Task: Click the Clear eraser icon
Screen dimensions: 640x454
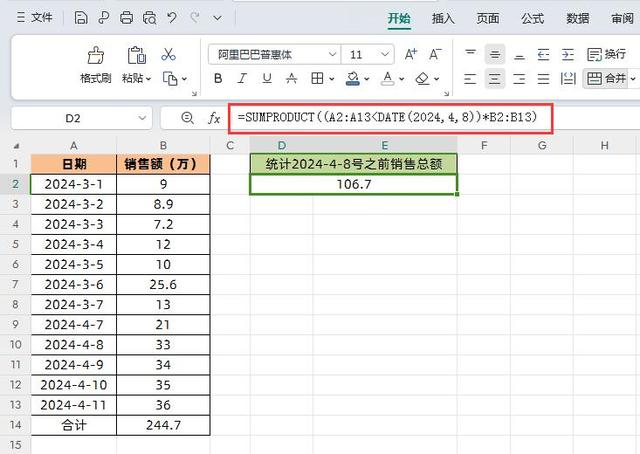Action: pyautogui.click(x=422, y=78)
